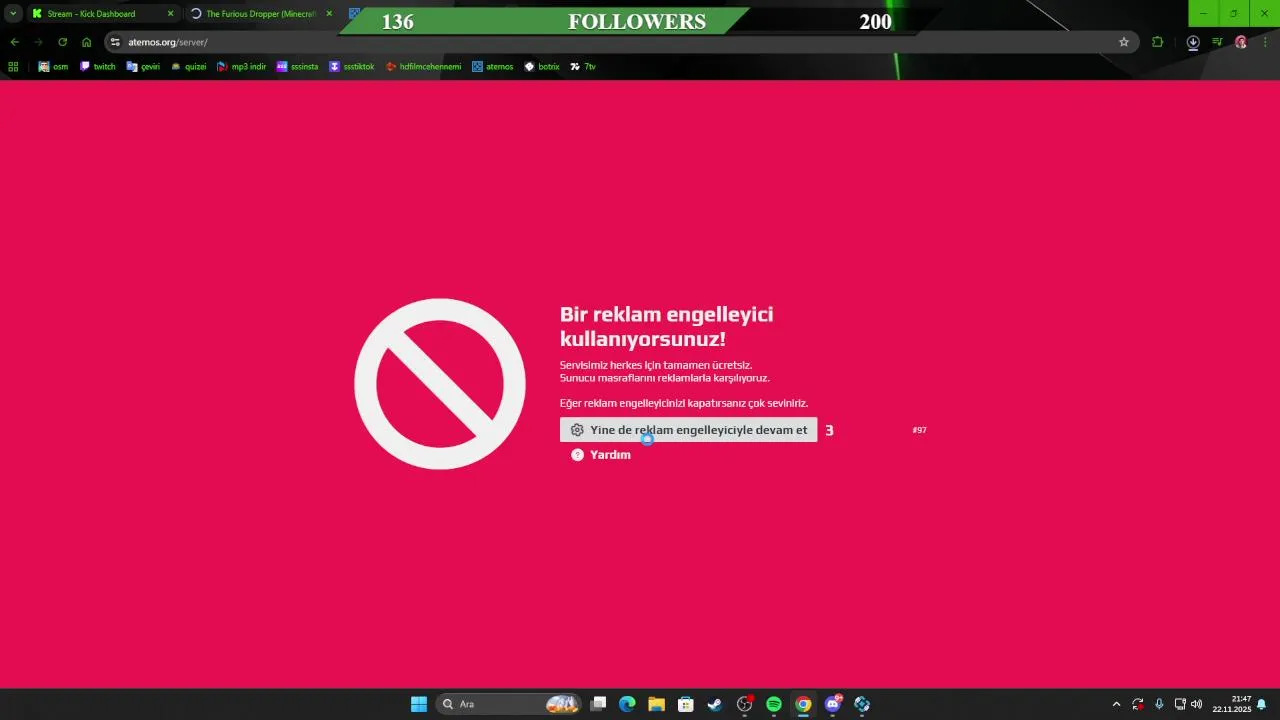
Task: Open the ssstiktok bookmark
Action: click(352, 67)
